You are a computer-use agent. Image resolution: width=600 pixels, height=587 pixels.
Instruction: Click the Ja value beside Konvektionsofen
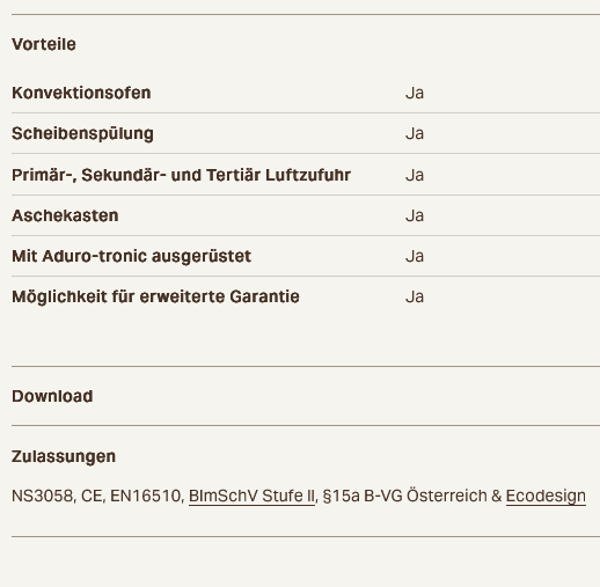pos(415,93)
